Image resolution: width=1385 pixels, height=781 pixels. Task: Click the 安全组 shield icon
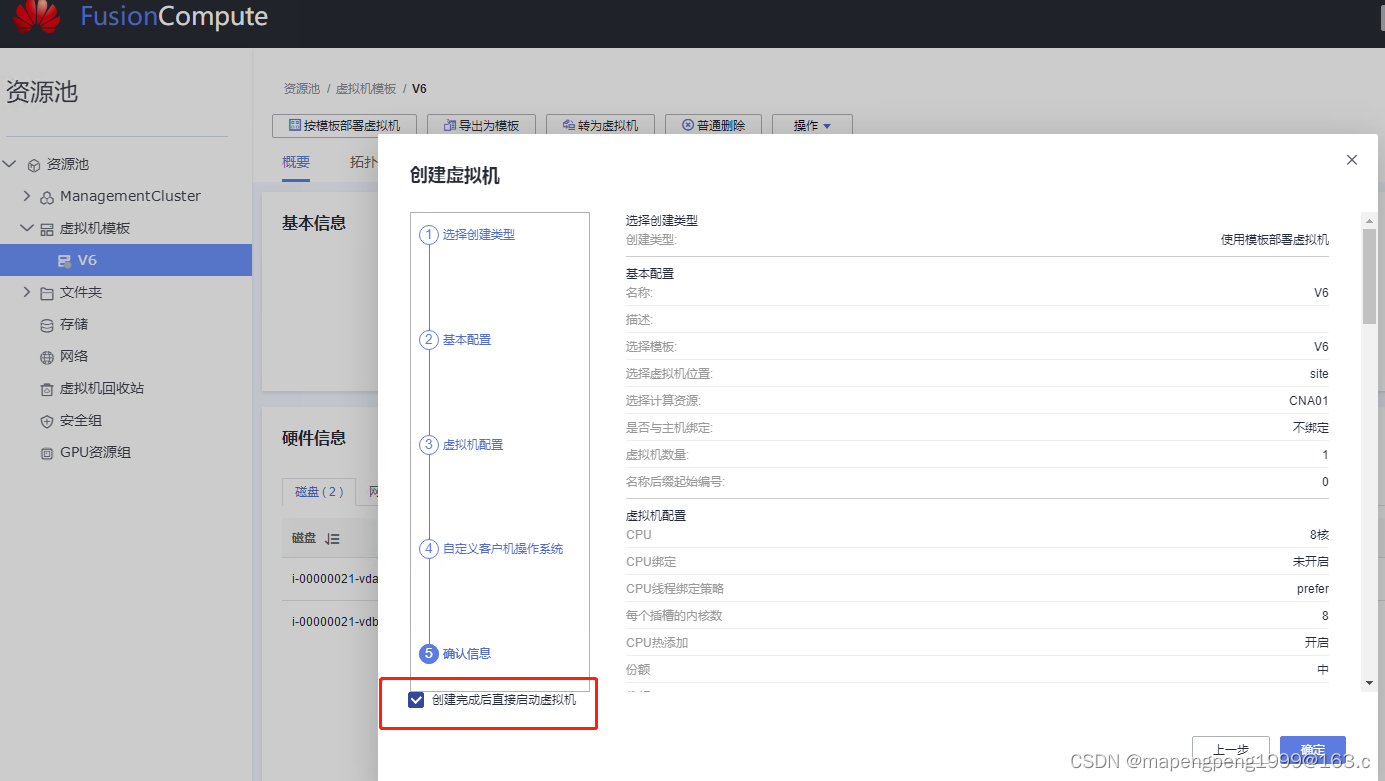click(x=47, y=421)
